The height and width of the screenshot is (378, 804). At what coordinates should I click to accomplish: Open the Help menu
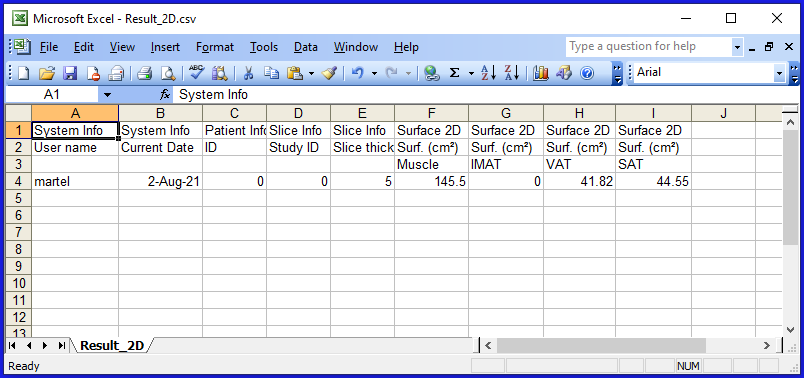[x=406, y=47]
